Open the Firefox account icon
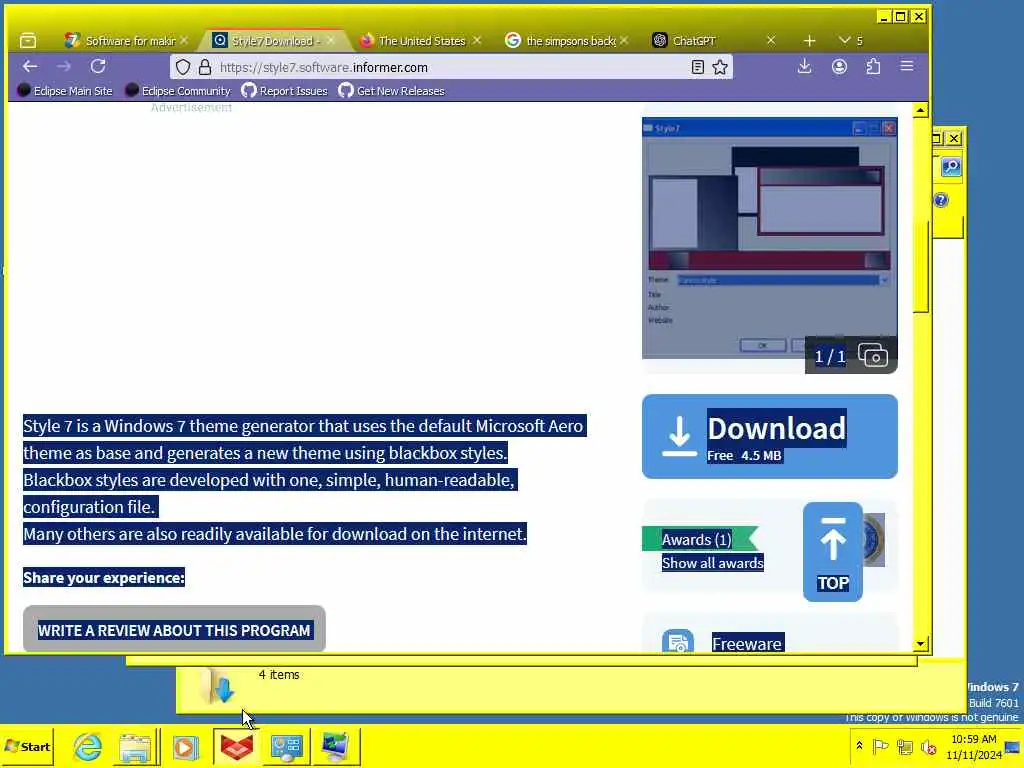Viewport: 1024px width, 768px height. [x=839, y=66]
